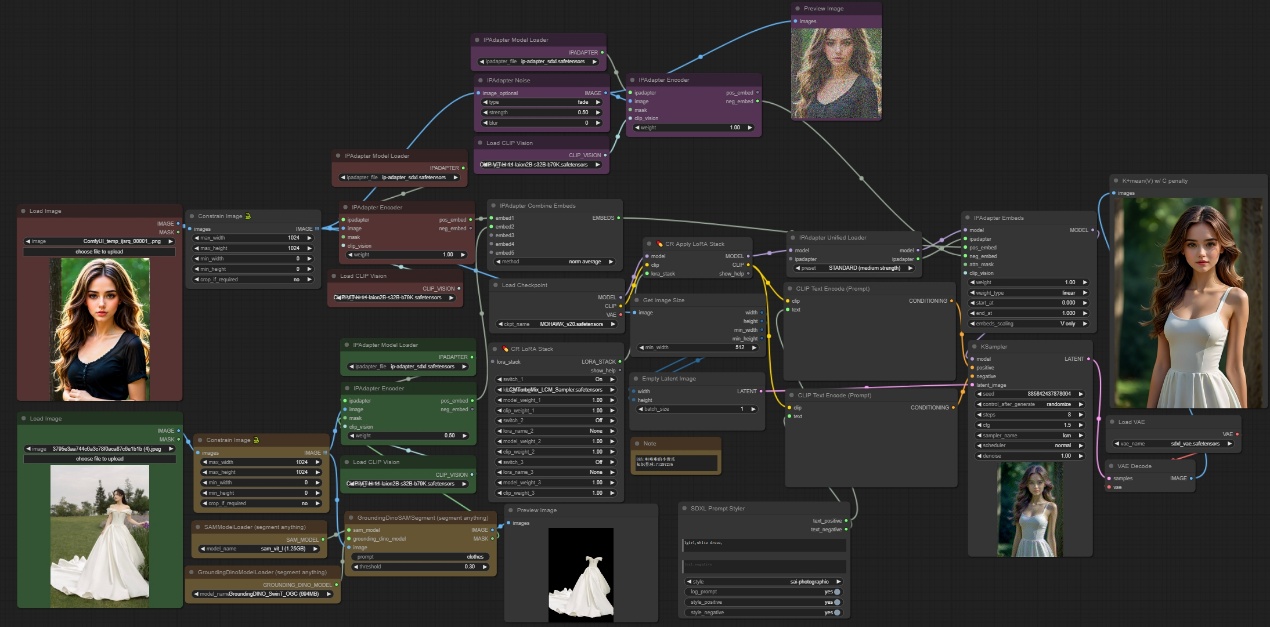The width and height of the screenshot is (1270, 627).
Task: Collapse the SDXL Prompt Styler node
Action: coord(684,508)
